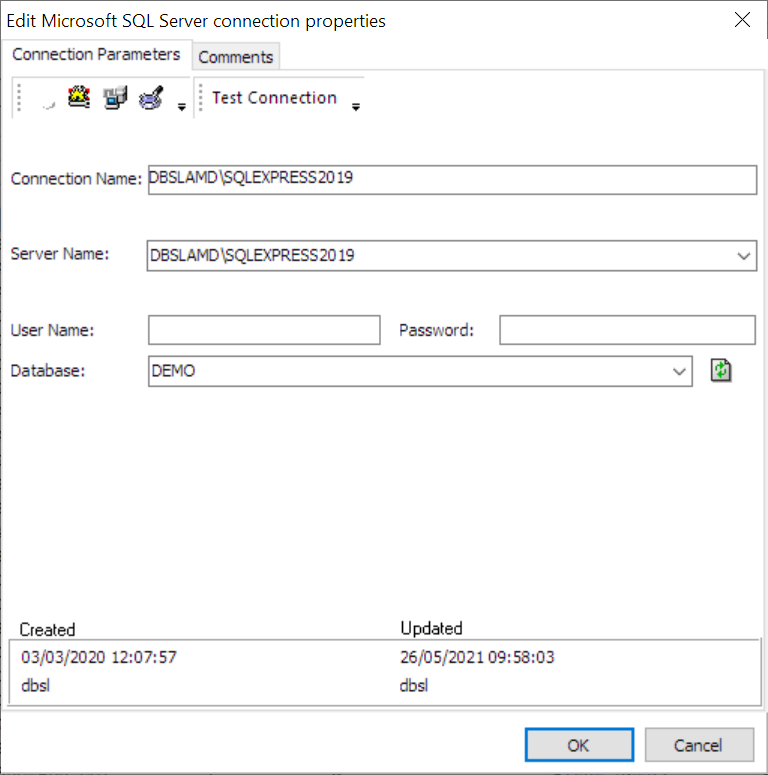
Task: Click the Test Connection toolbar's dotted grip handle
Action: coord(201,97)
